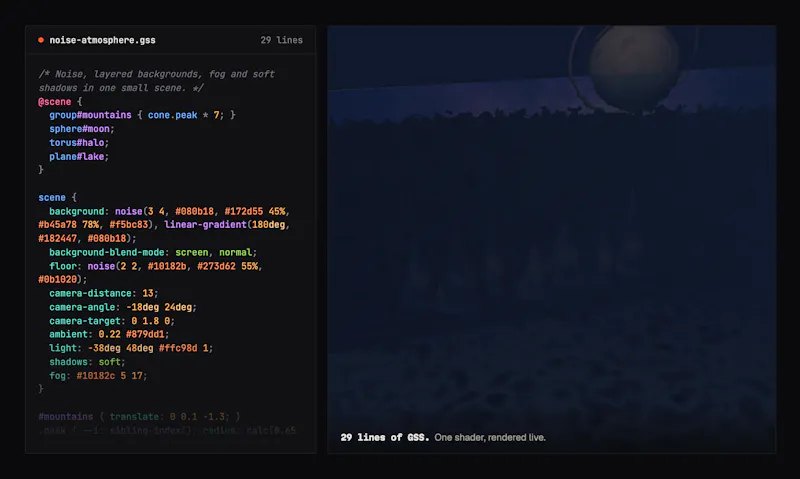Click the faded "#mountains { translate" line
This screenshot has width=800, height=479.
139,417
